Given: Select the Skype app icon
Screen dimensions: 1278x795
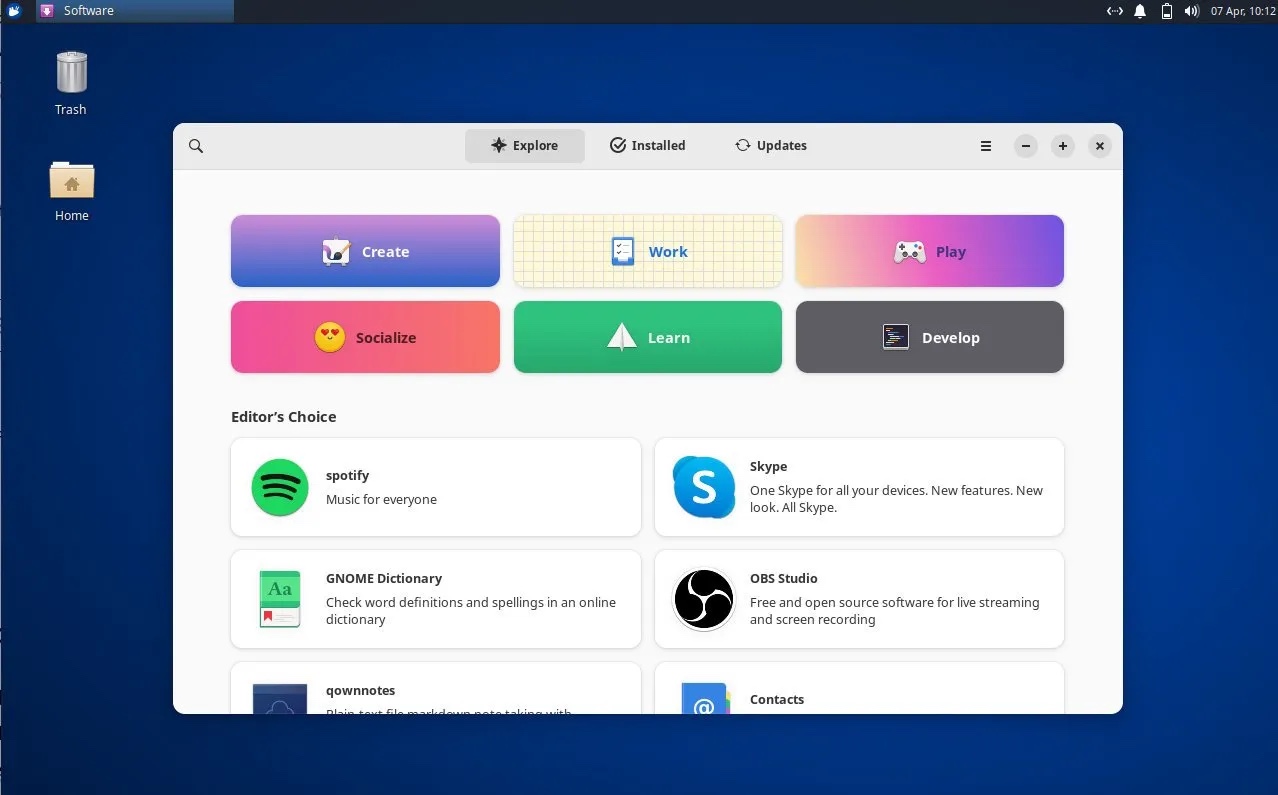Looking at the screenshot, I should [x=703, y=487].
